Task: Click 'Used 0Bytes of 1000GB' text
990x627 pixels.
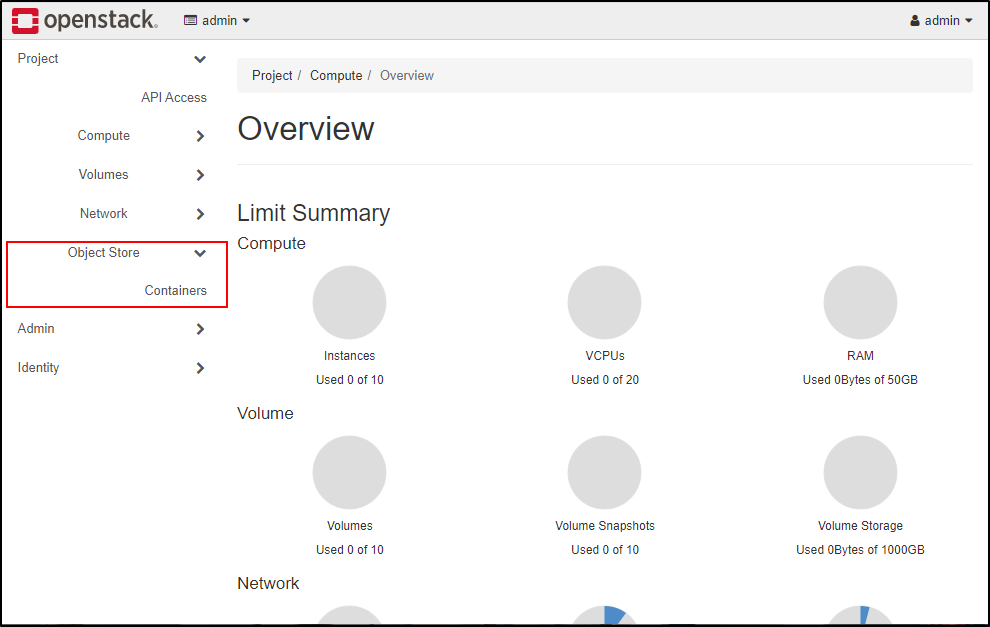Action: click(860, 549)
